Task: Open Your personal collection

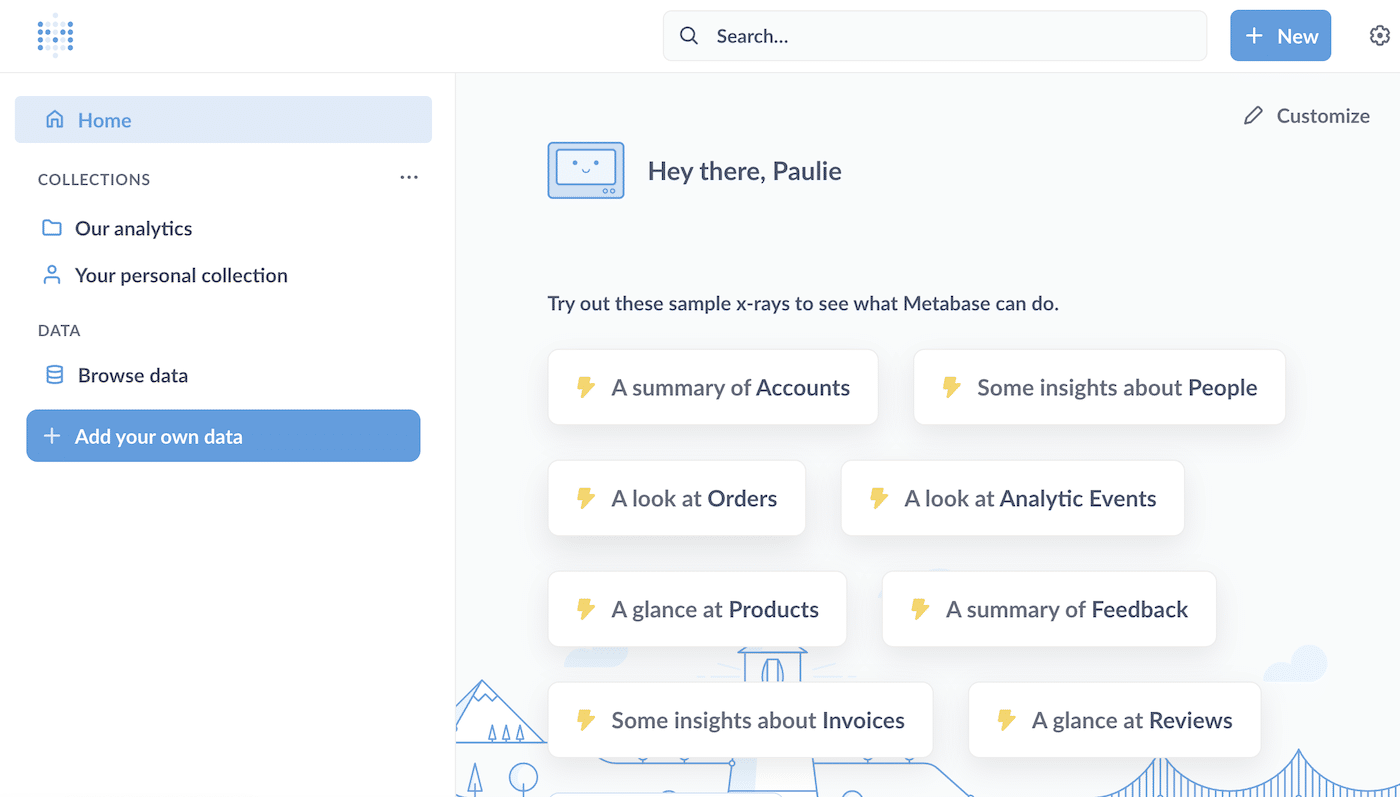Action: [x=181, y=275]
